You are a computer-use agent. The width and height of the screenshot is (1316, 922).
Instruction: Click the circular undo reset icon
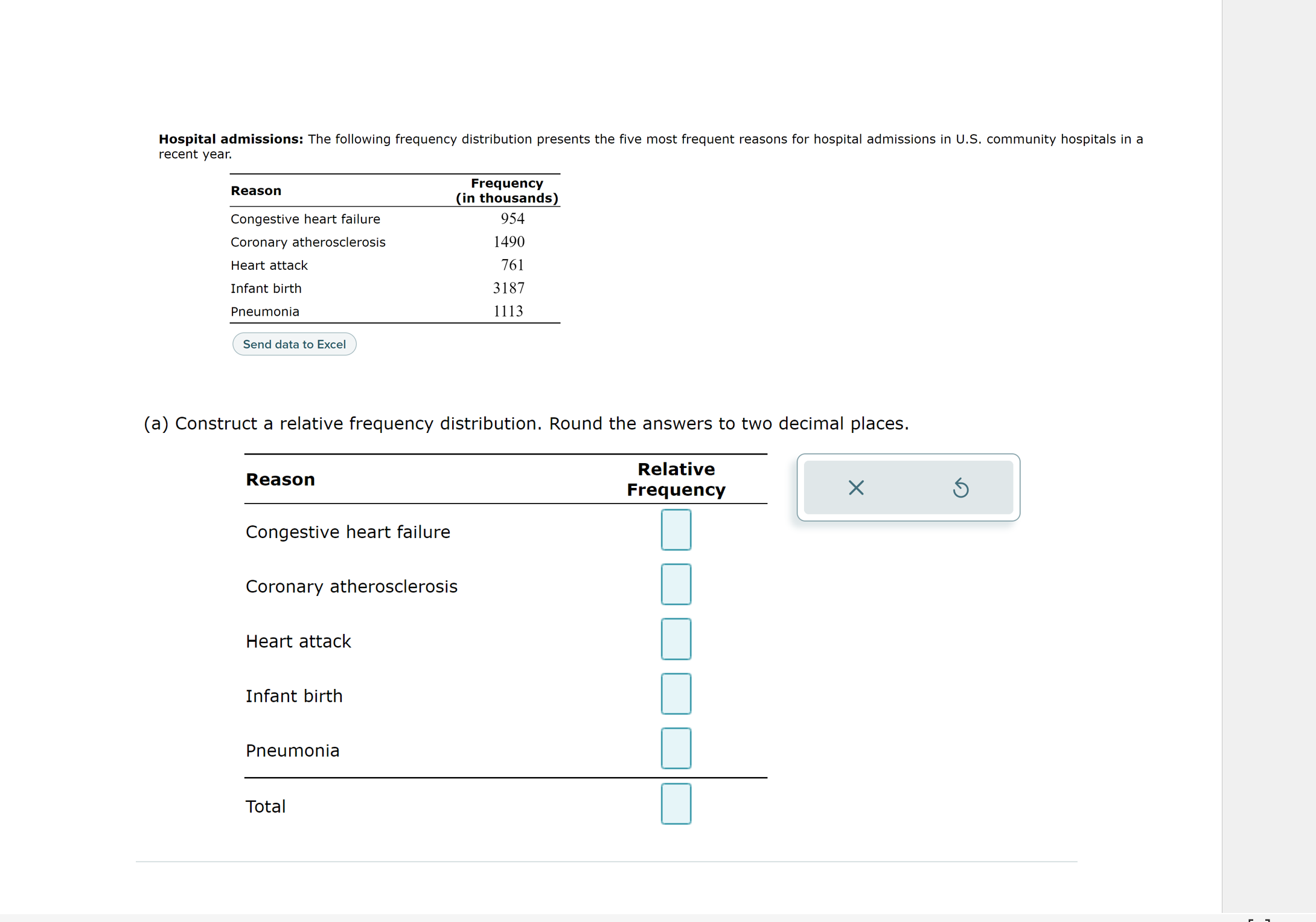coord(960,487)
